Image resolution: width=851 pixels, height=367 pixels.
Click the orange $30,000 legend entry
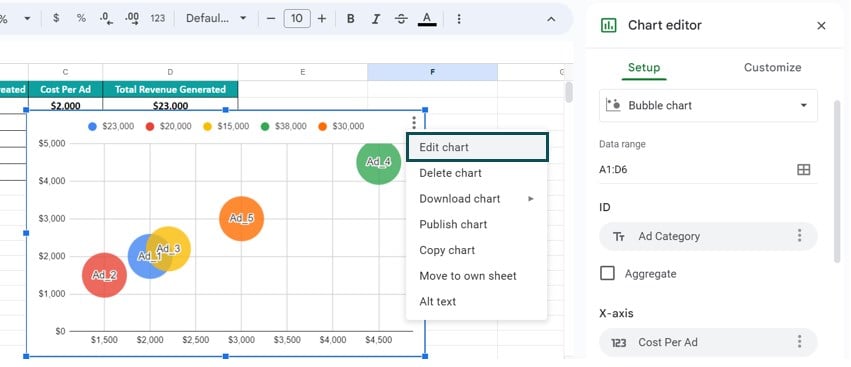(x=341, y=126)
